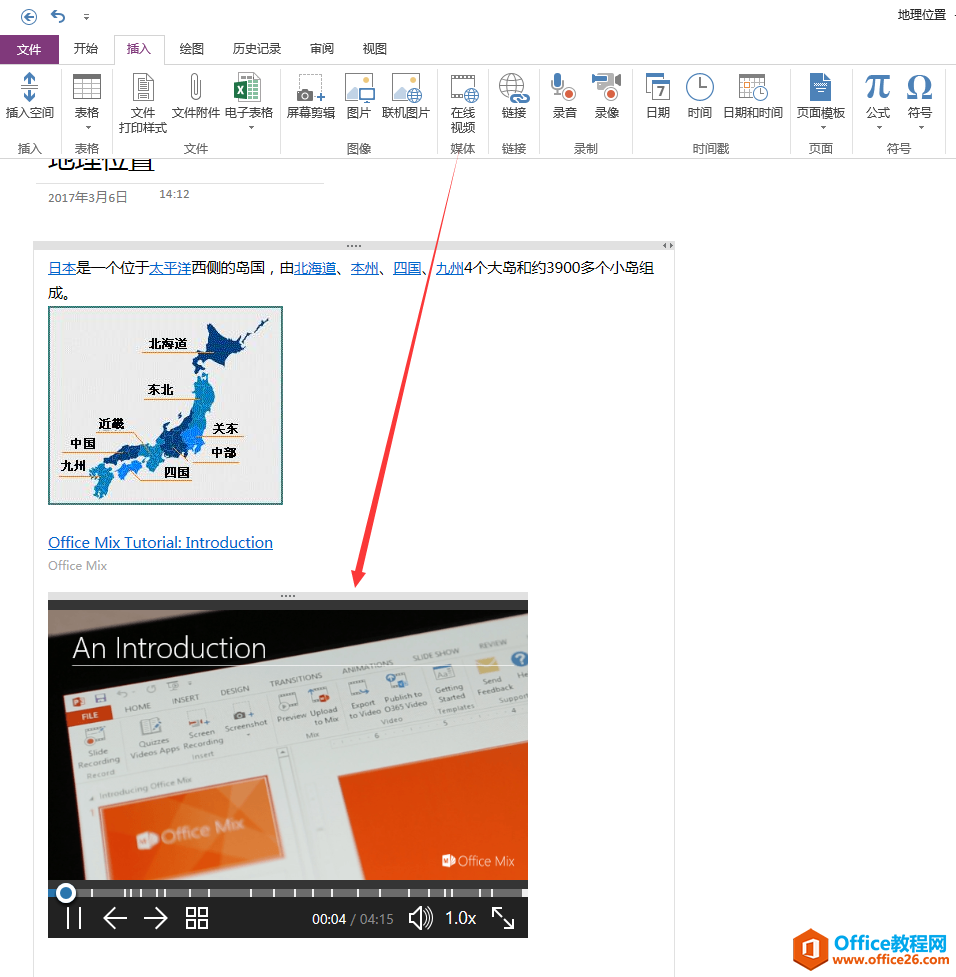This screenshot has height=977, width=956.
Task: Open the Spreadsheet (电子表格) dropdown
Action: pyautogui.click(x=248, y=127)
